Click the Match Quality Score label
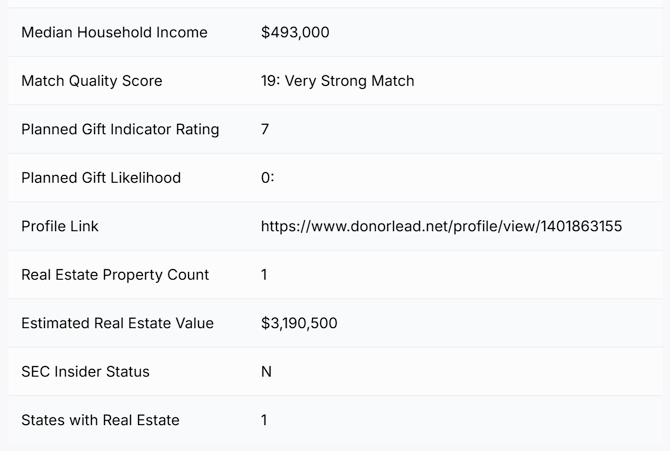The height and width of the screenshot is (451, 670). point(91,81)
